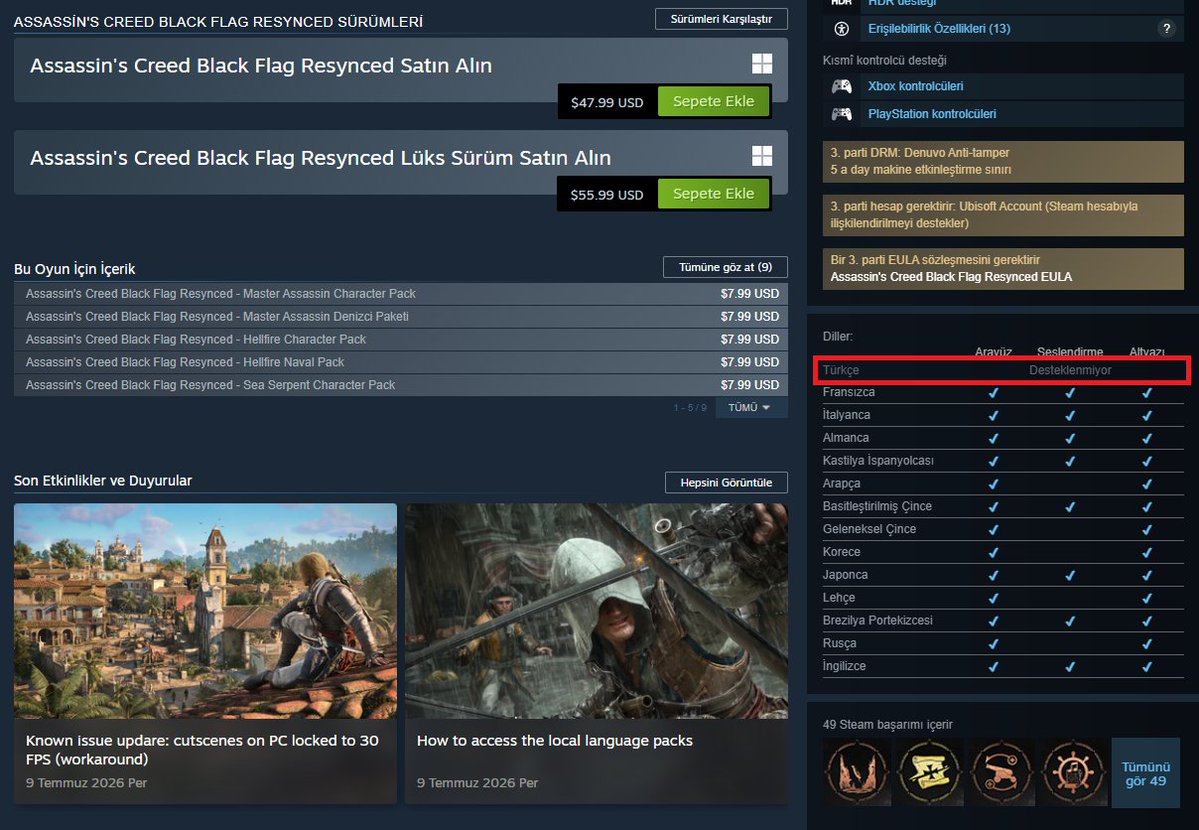Add $55.99 Lüks Sürüm to cart
Viewport: 1199px width, 830px height.
pos(713,194)
